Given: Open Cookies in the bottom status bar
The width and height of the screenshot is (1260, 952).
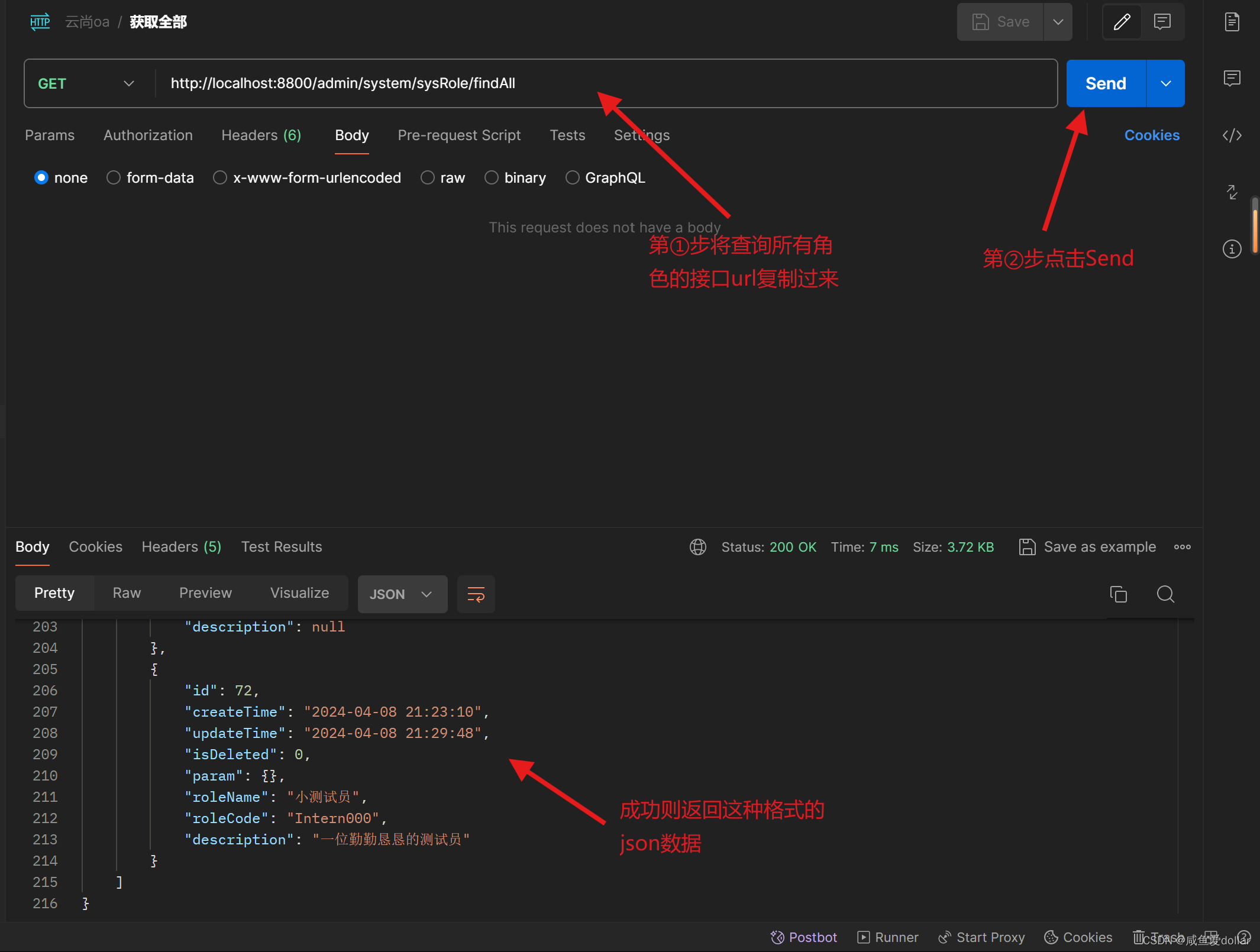Looking at the screenshot, I should [x=1078, y=937].
